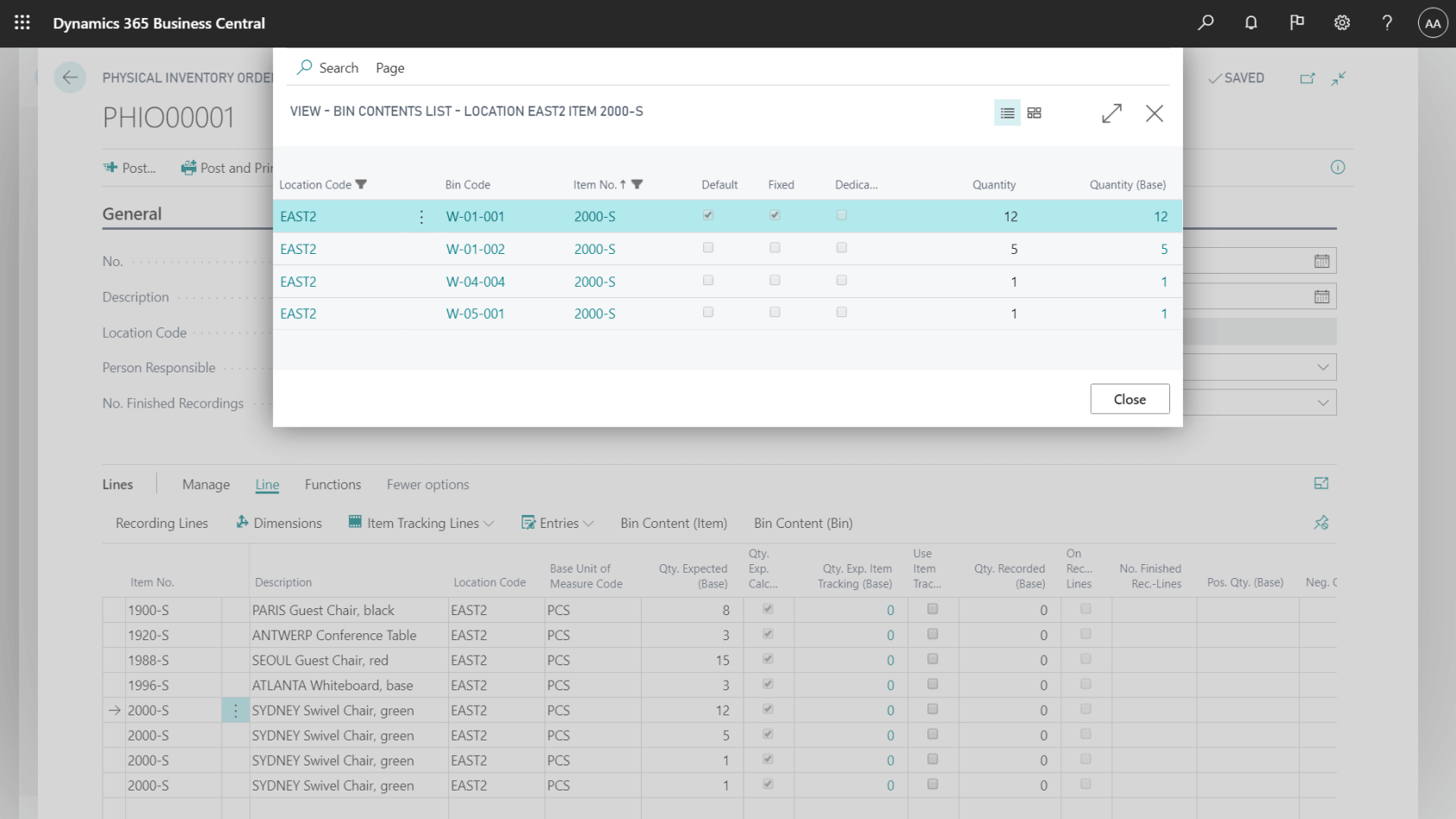Toggle Fixed checkbox for bin W-04-004
1456x819 pixels.
click(x=775, y=280)
